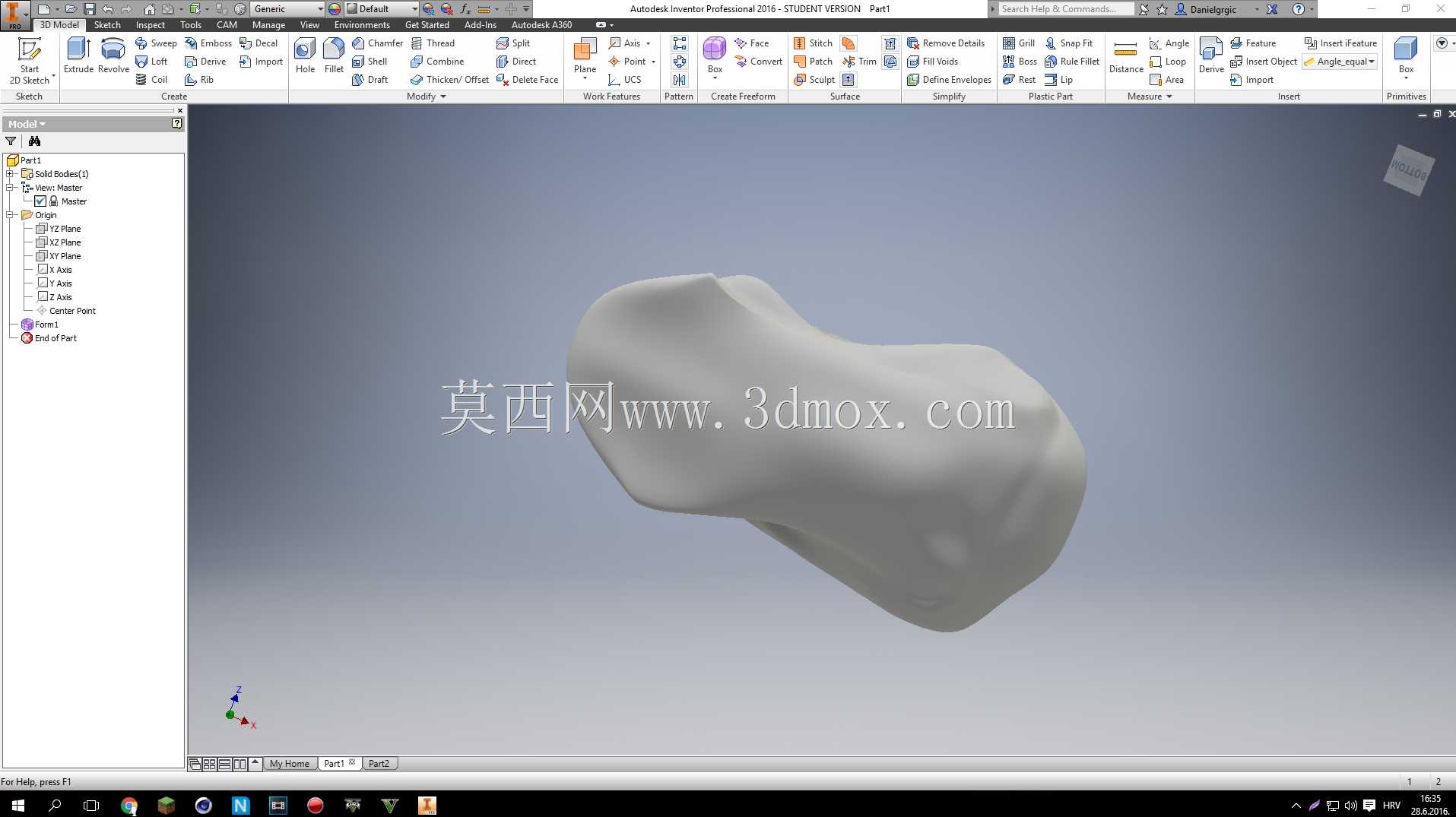Select End of Part marker
Viewport: 1456px width, 817px height.
coord(49,338)
